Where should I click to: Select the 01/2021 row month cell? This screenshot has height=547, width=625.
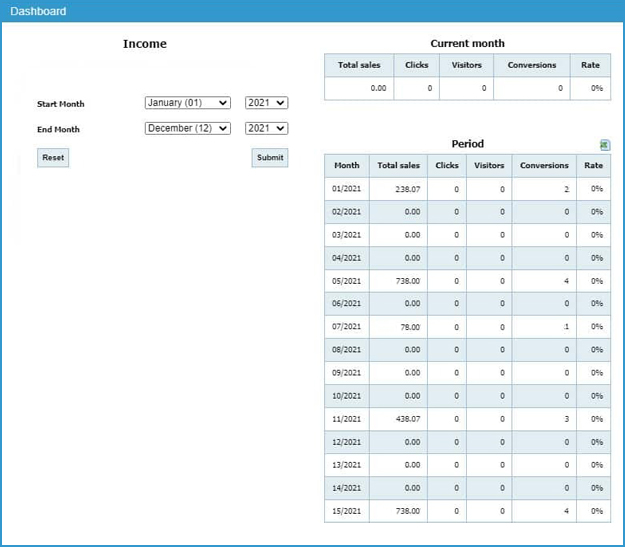click(345, 189)
